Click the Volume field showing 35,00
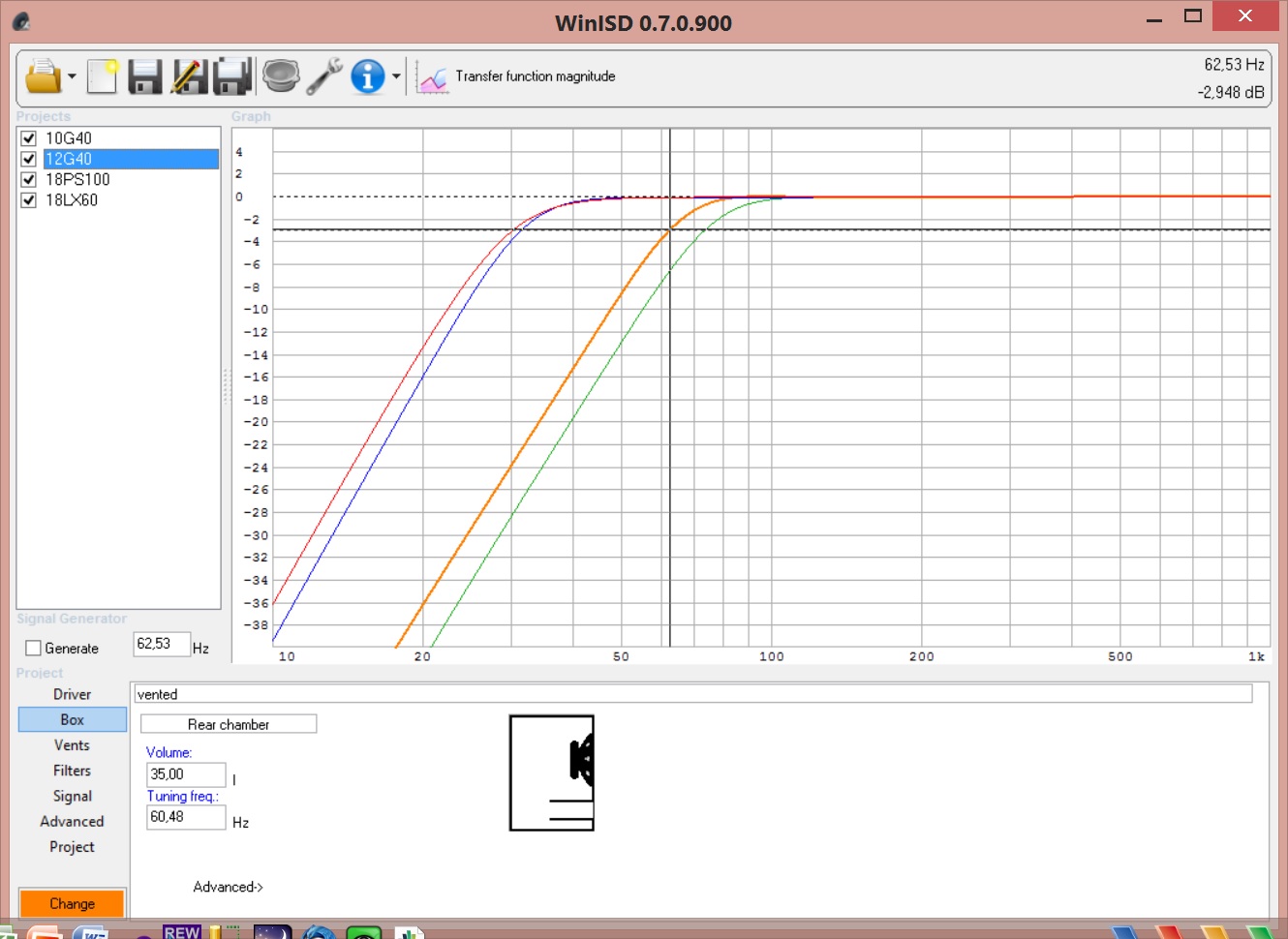1288x939 pixels. pos(186,774)
